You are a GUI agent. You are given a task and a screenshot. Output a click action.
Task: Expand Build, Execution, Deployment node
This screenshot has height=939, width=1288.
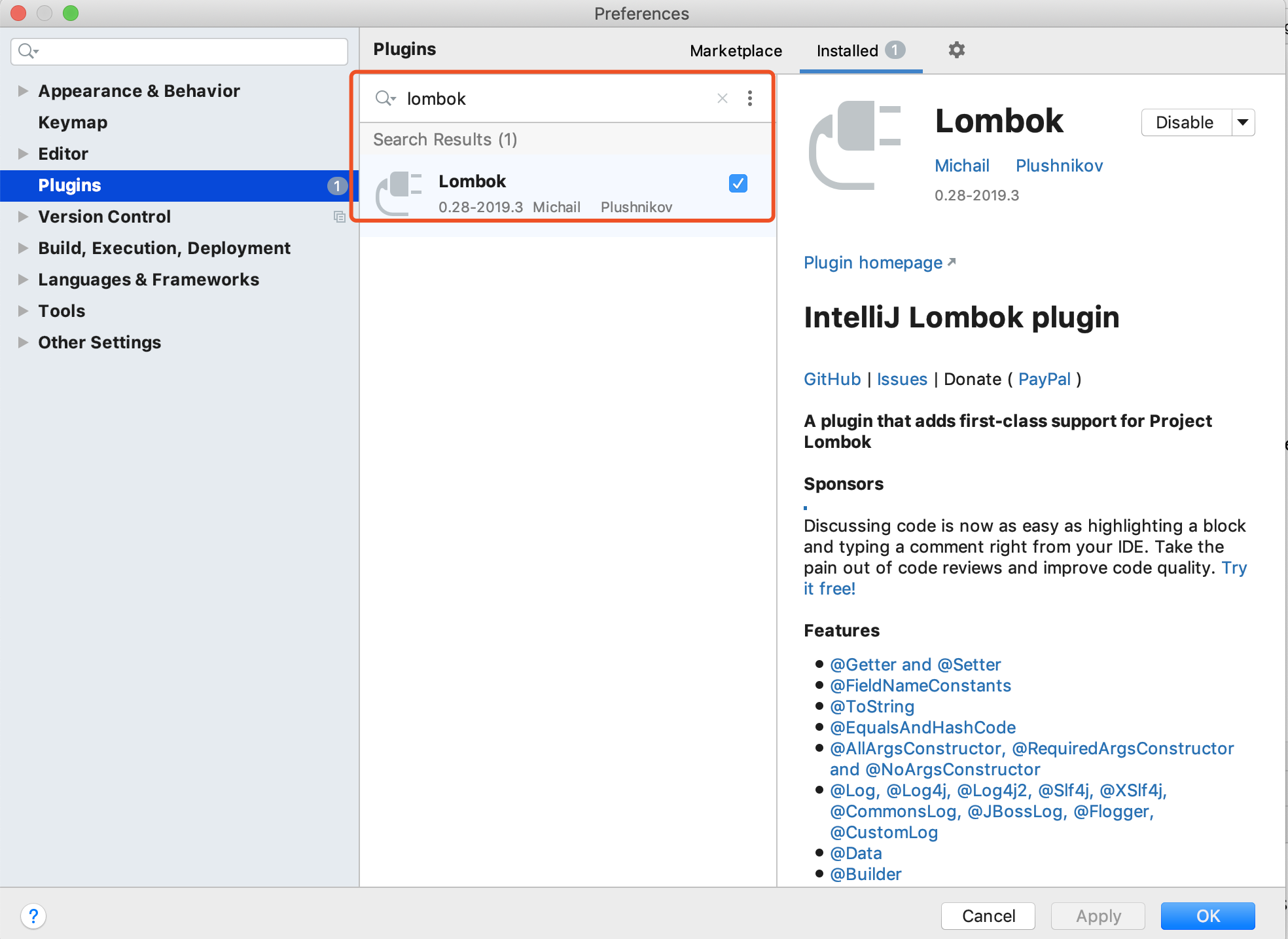tap(23, 248)
